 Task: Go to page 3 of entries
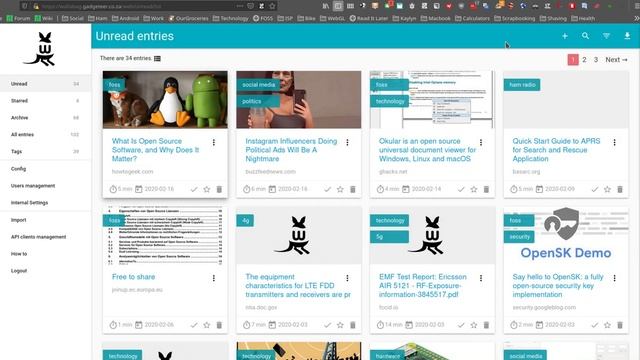(x=596, y=60)
